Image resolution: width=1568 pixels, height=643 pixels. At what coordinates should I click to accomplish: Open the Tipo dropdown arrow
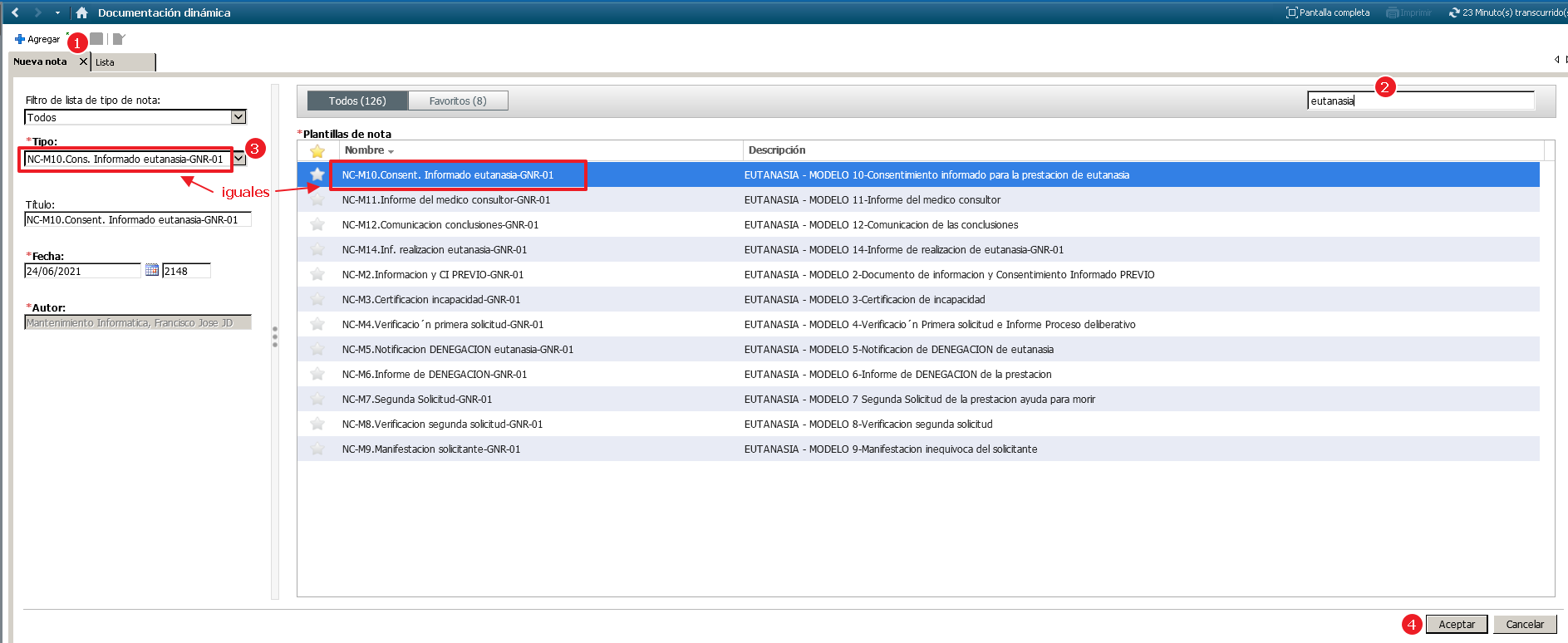tap(239, 159)
